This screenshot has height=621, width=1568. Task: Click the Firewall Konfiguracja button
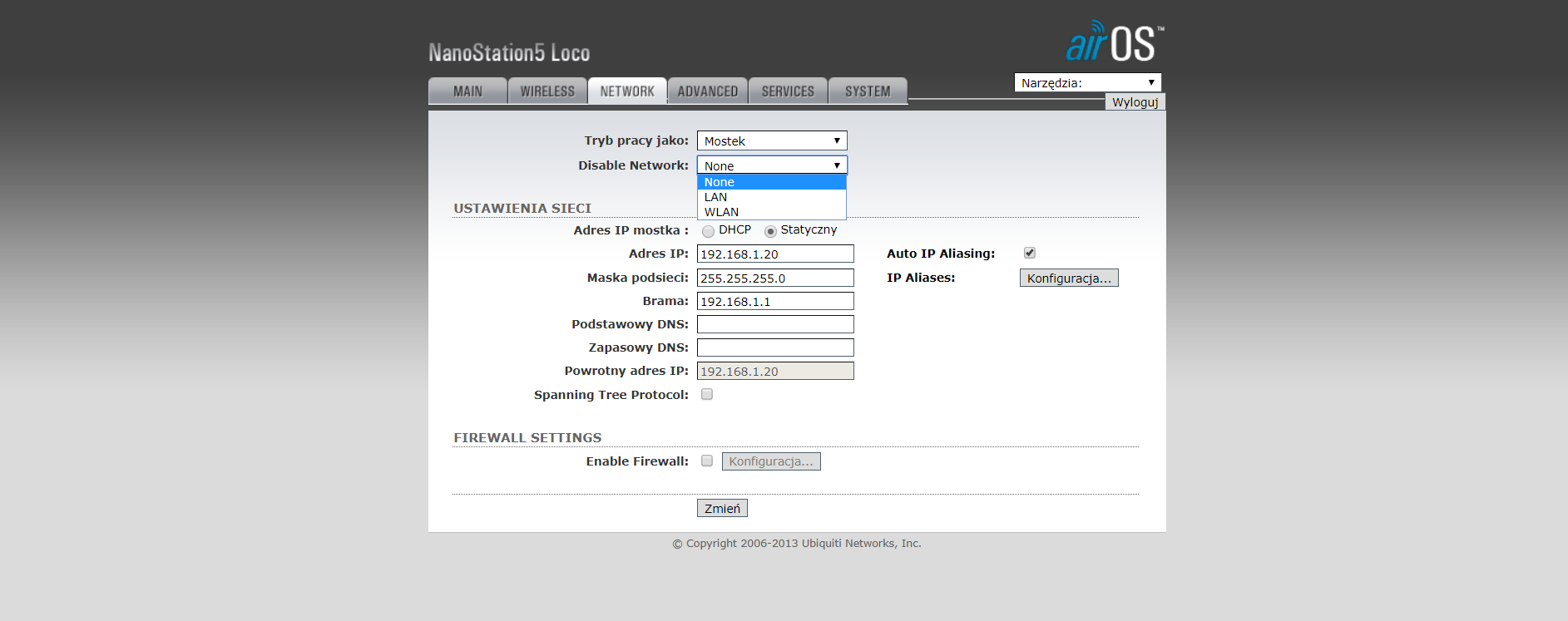(771, 461)
